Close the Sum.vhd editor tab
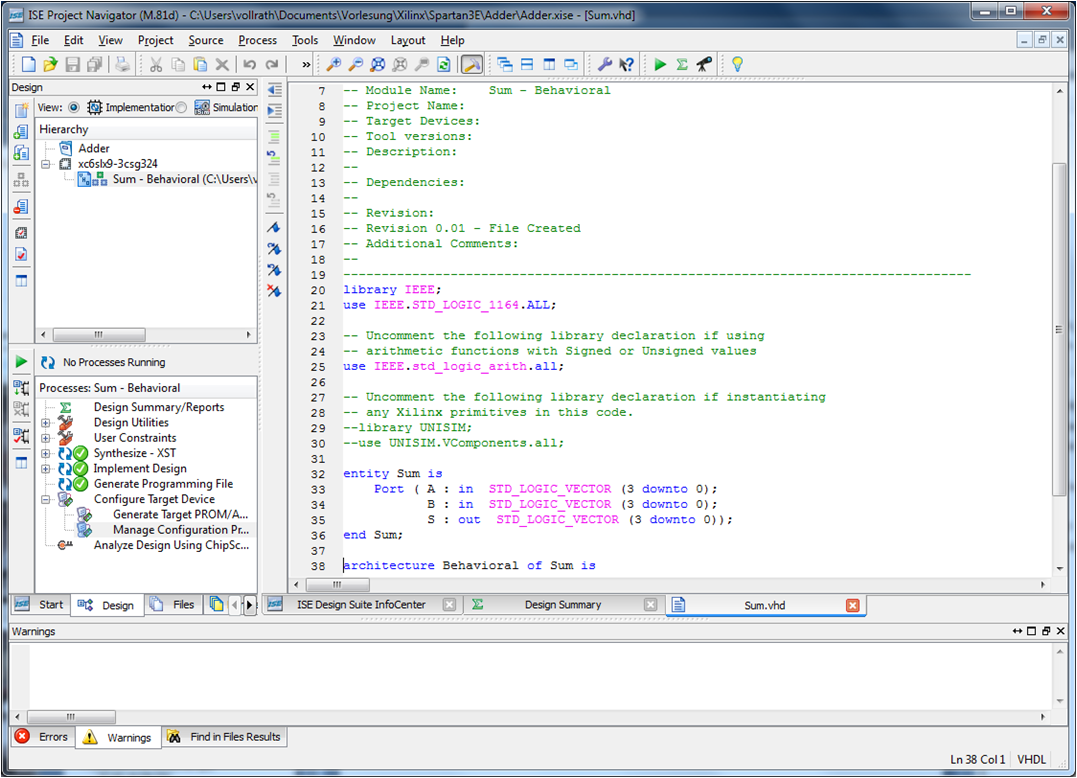 852,605
